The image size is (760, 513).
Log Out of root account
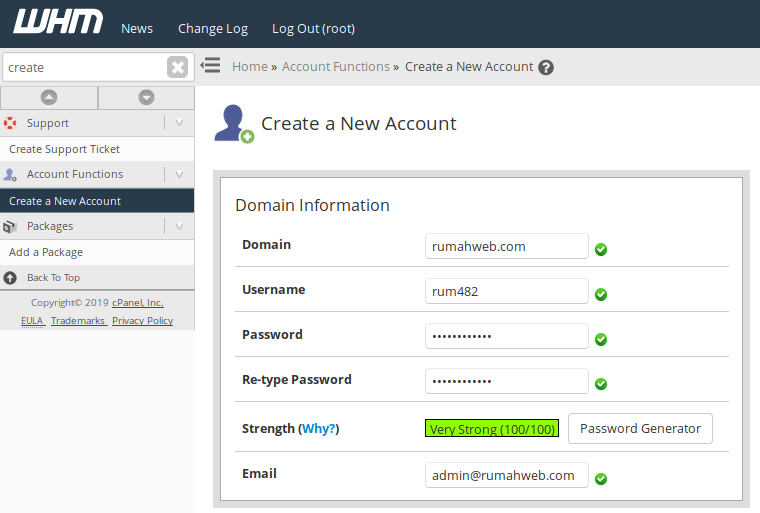[313, 29]
